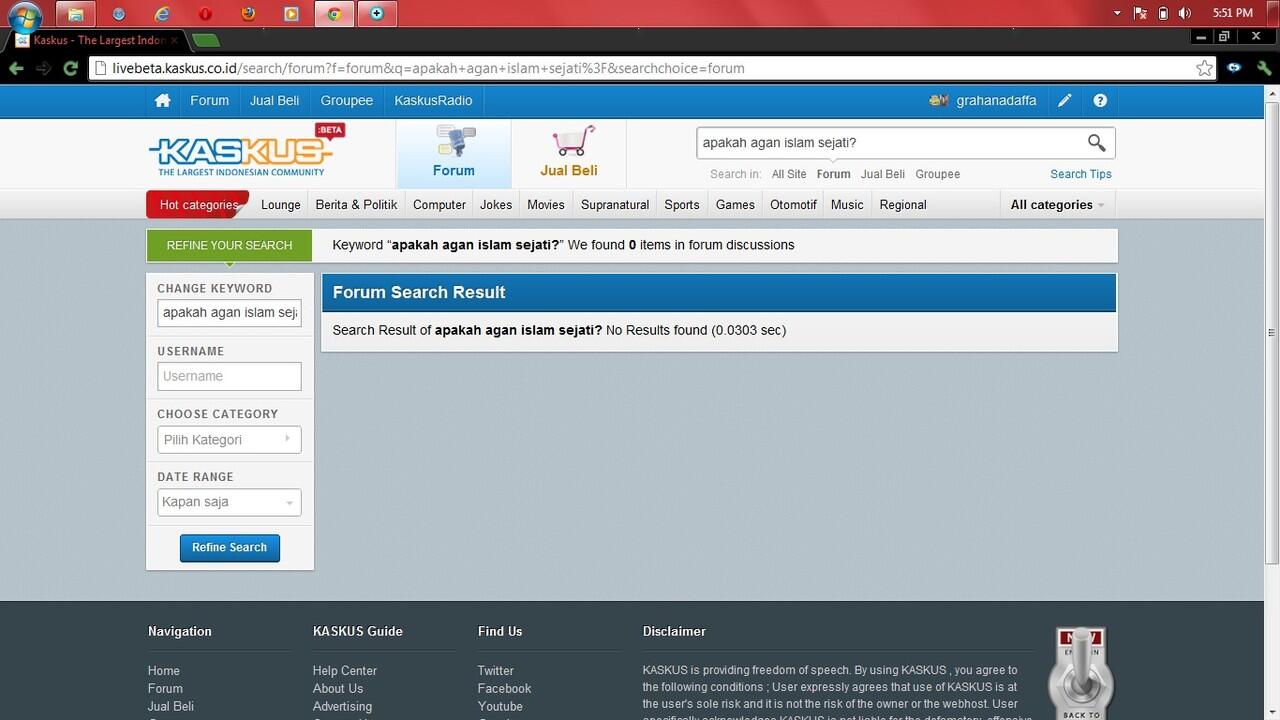Expand the All categories dropdown
The width and height of the screenshot is (1280, 720).
(x=1057, y=205)
